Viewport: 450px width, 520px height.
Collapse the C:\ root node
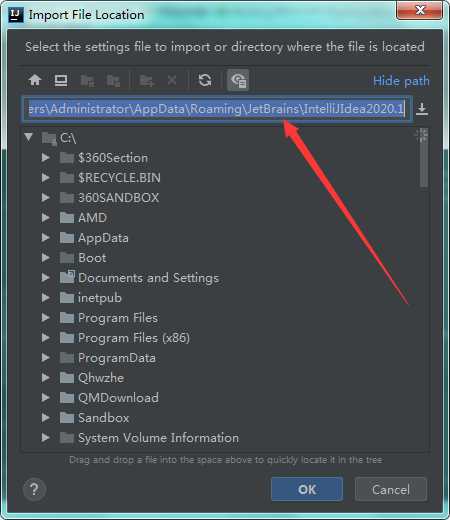[29, 137]
